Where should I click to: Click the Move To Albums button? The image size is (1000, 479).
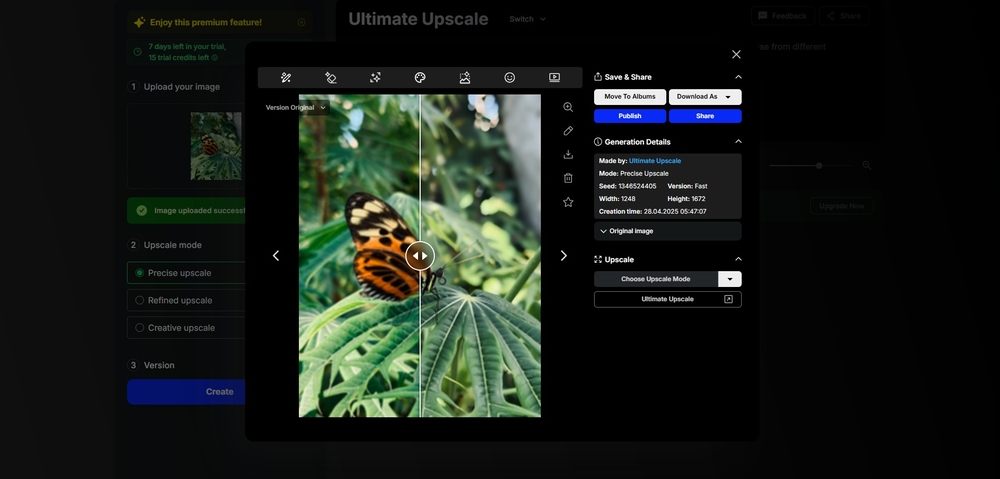click(x=630, y=97)
